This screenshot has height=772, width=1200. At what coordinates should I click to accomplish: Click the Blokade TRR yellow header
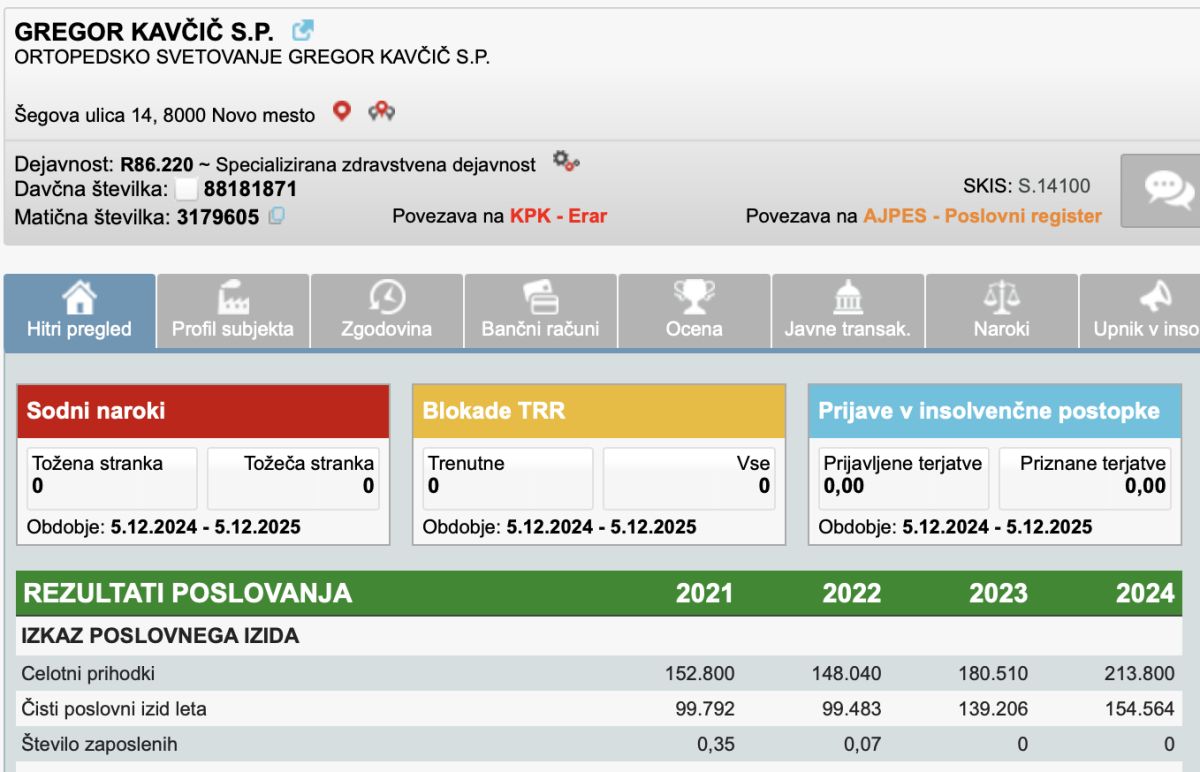pos(599,411)
